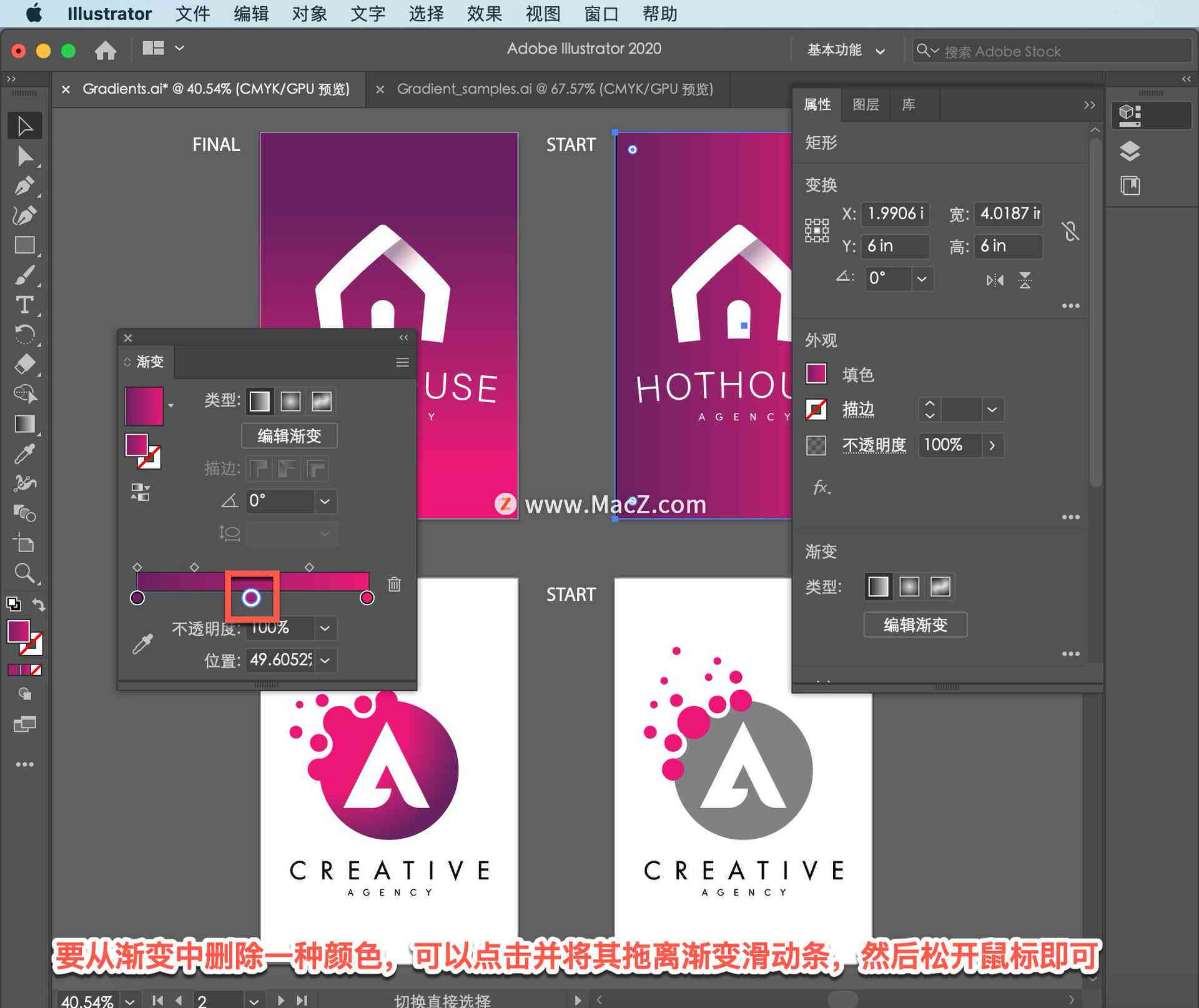Select the left purple gradient stop
Viewport: 1199px width, 1008px height.
coord(137,598)
